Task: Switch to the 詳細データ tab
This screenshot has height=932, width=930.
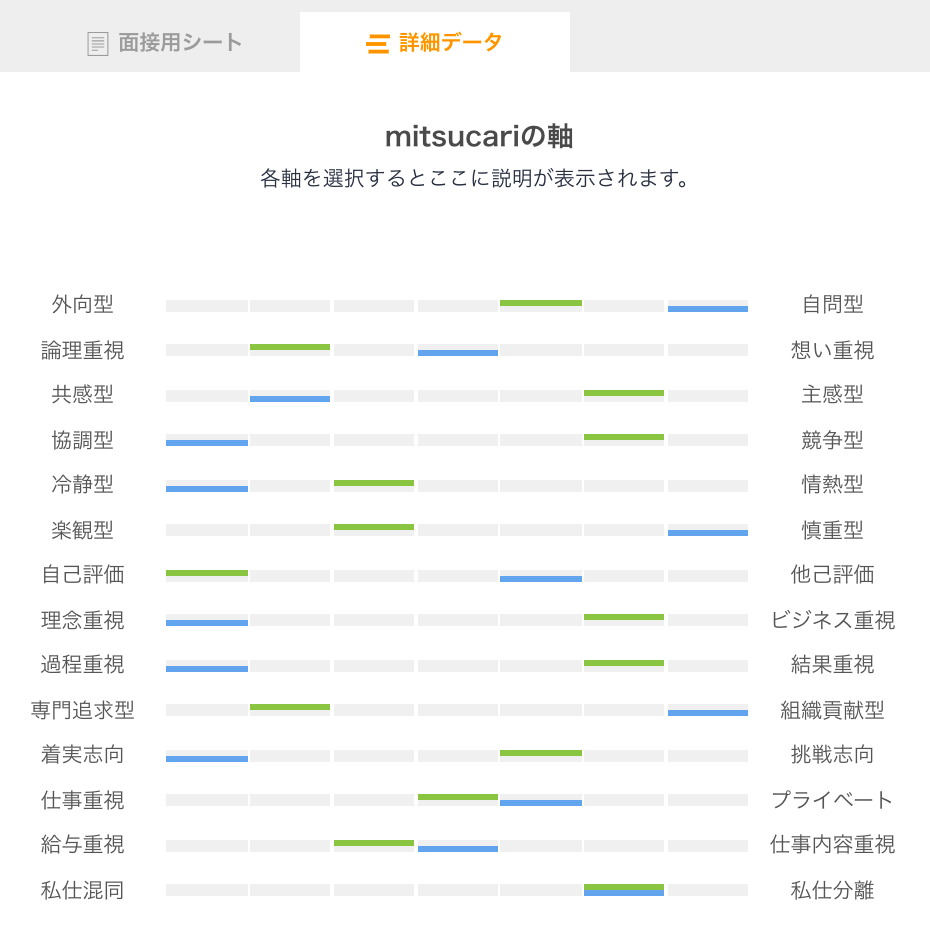Action: coord(435,43)
